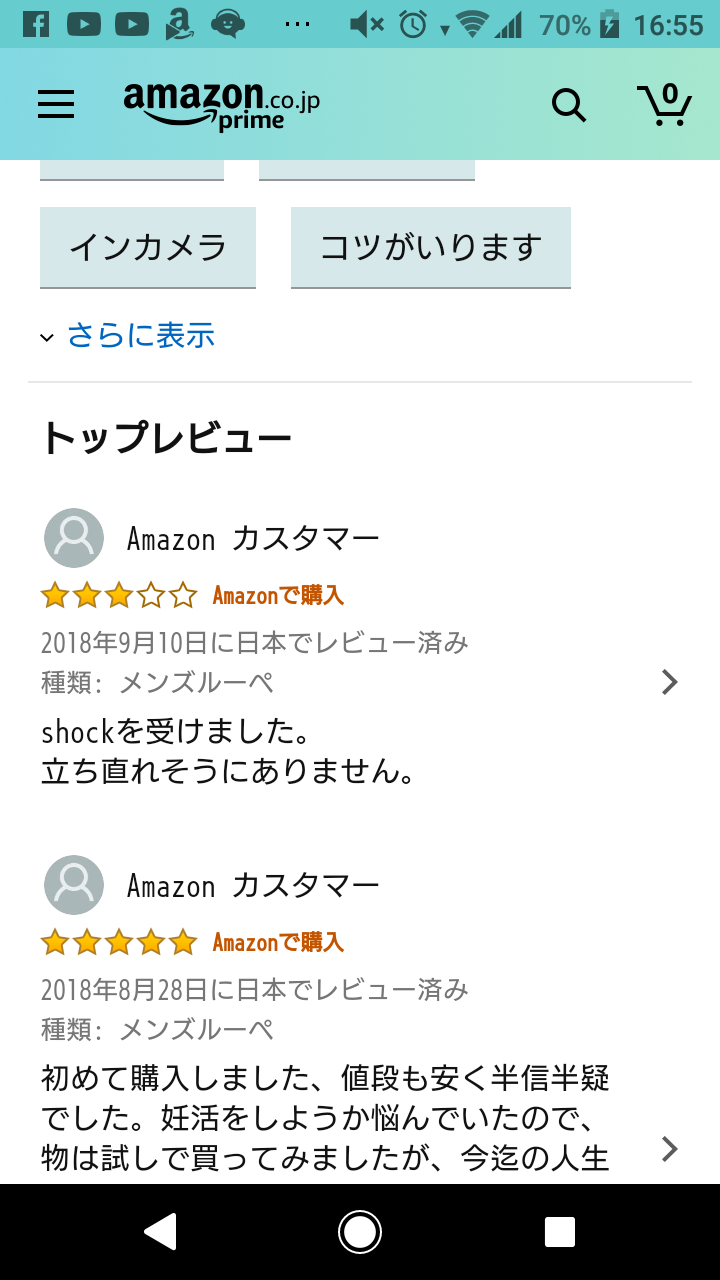The width and height of the screenshot is (720, 1280).
Task: Tap Amazon カスタマー name on first review
Action: coord(253,539)
